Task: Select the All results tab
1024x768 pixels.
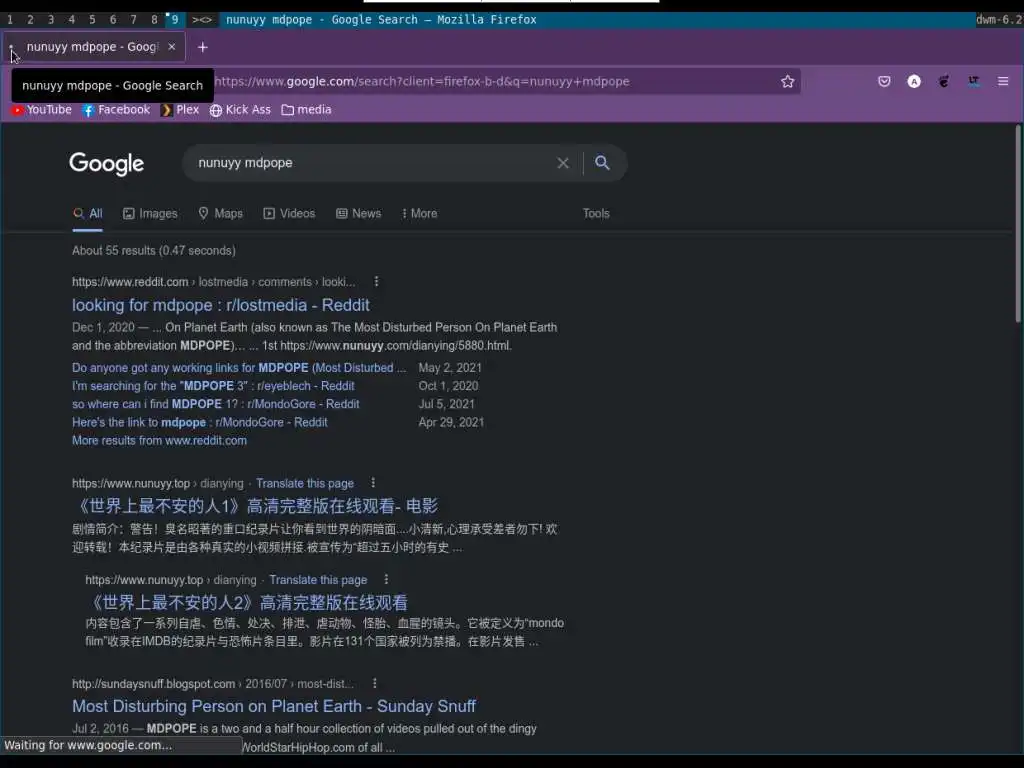Action: click(88, 214)
